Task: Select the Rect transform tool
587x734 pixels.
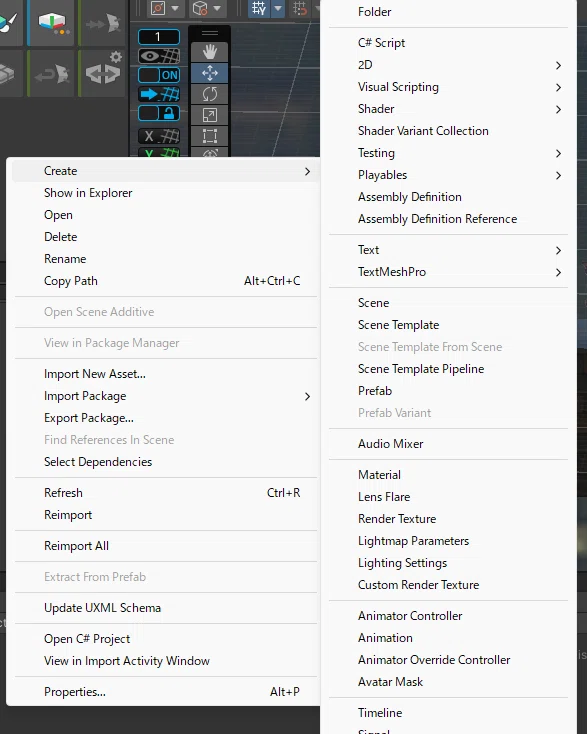Action: pyautogui.click(x=210, y=136)
